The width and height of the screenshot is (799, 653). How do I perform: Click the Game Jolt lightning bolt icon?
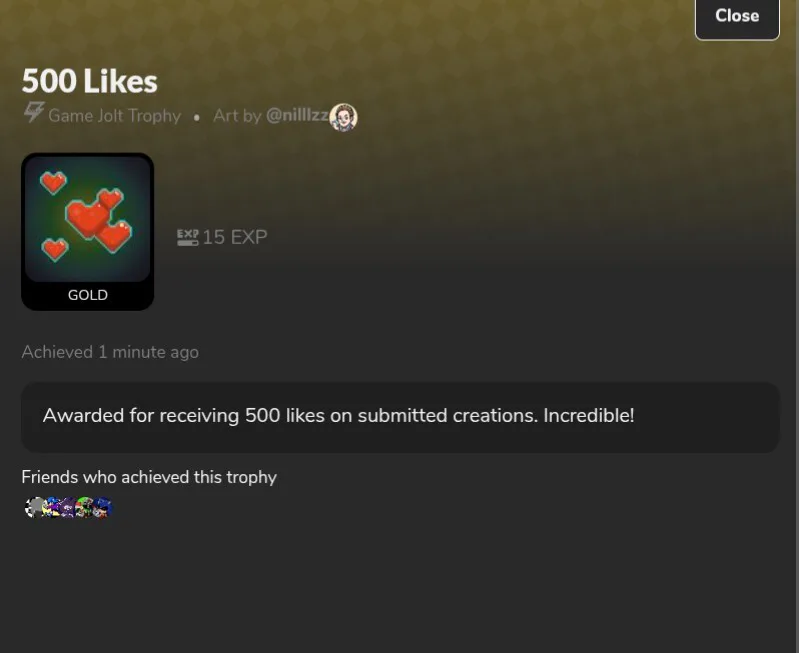34,113
